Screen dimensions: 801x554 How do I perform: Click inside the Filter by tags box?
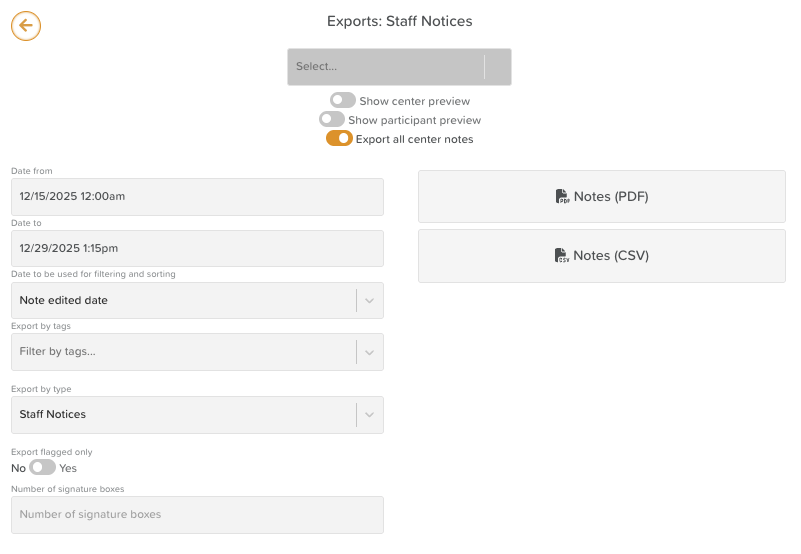180,352
